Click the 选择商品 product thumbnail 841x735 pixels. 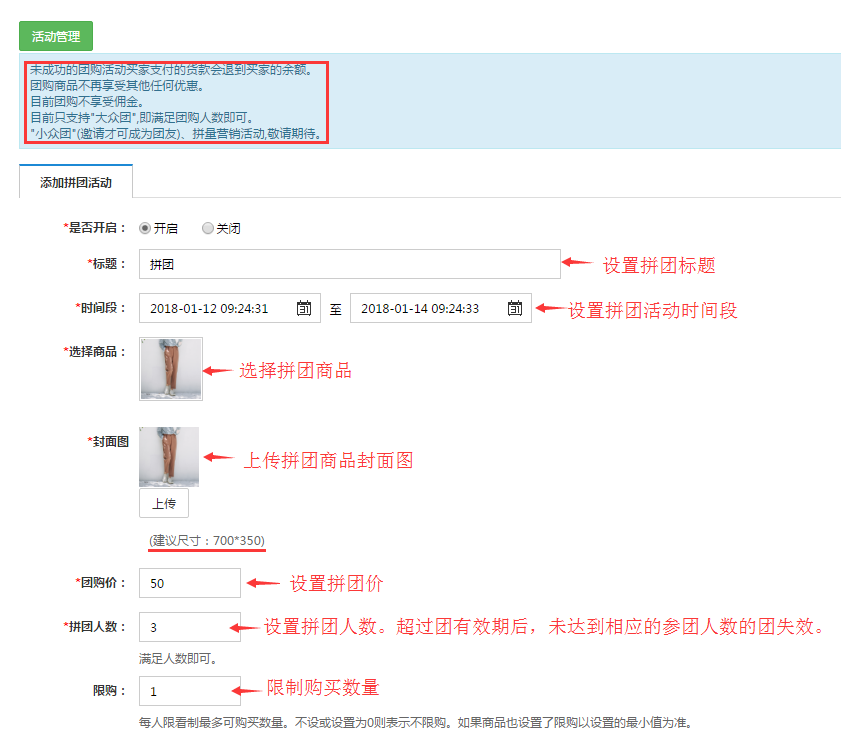click(171, 369)
